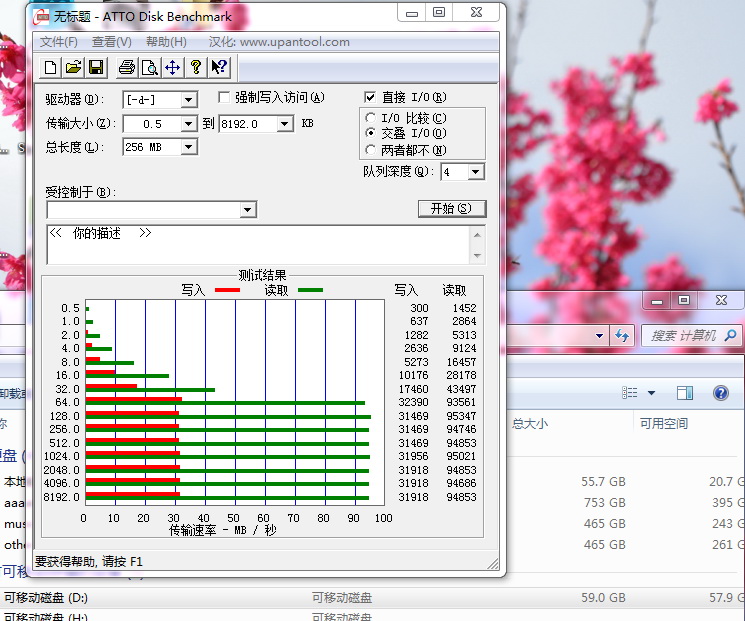
Task: Click the description box scroll down arrow
Action: click(478, 256)
